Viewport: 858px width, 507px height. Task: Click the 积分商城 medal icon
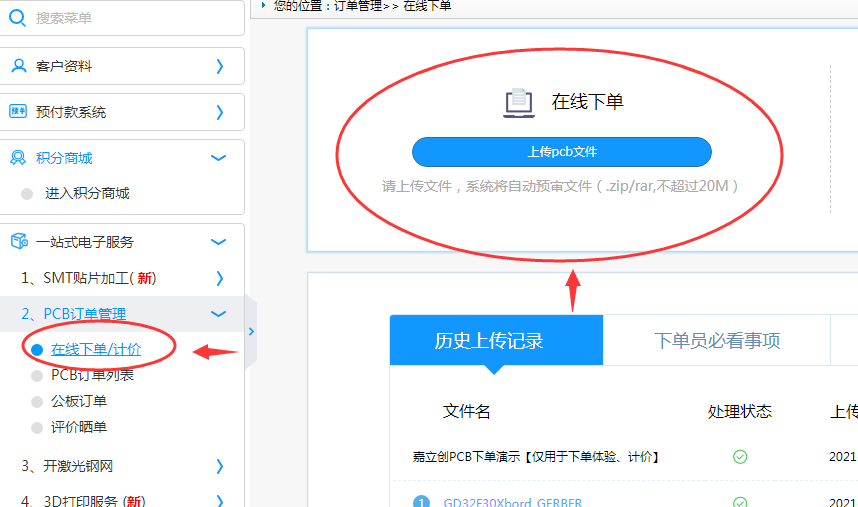tap(18, 158)
